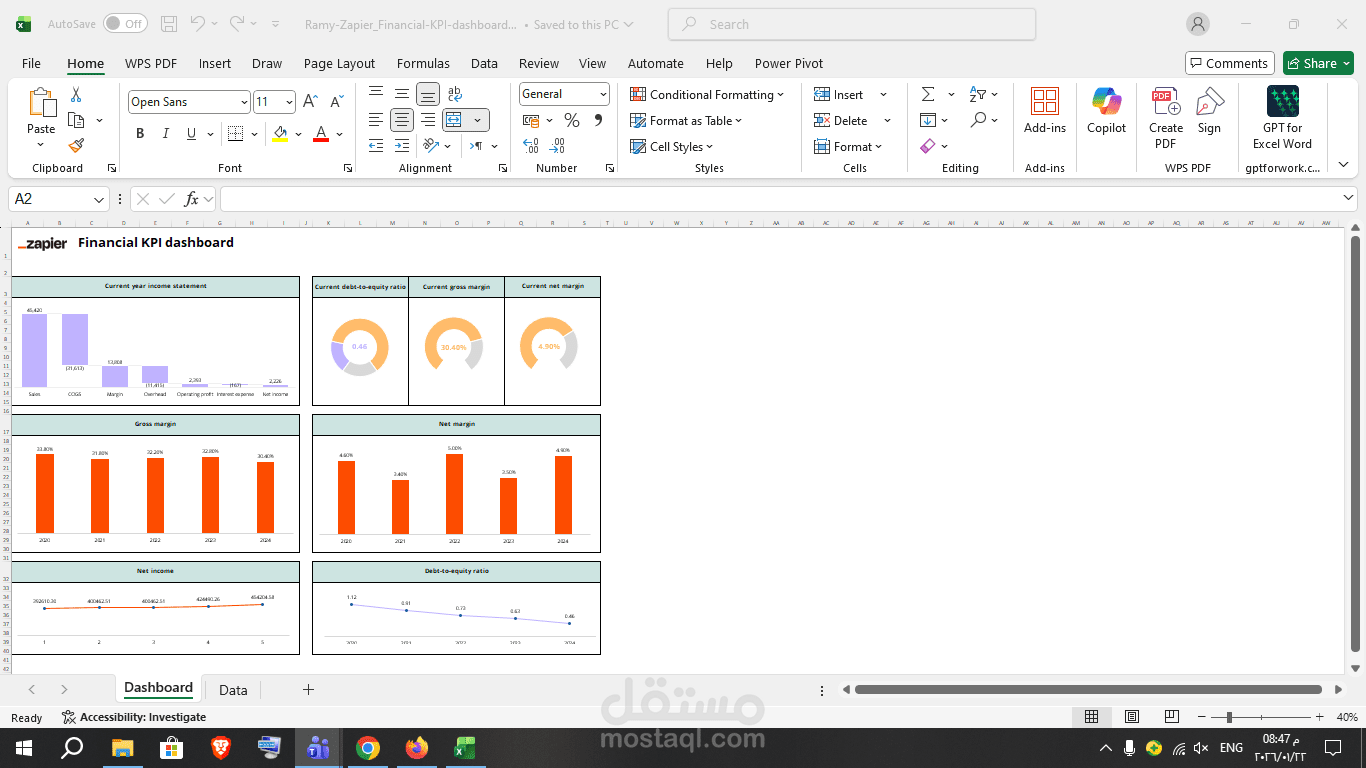Open the General number format dropdown
Image resolution: width=1366 pixels, height=768 pixels.
603,94
